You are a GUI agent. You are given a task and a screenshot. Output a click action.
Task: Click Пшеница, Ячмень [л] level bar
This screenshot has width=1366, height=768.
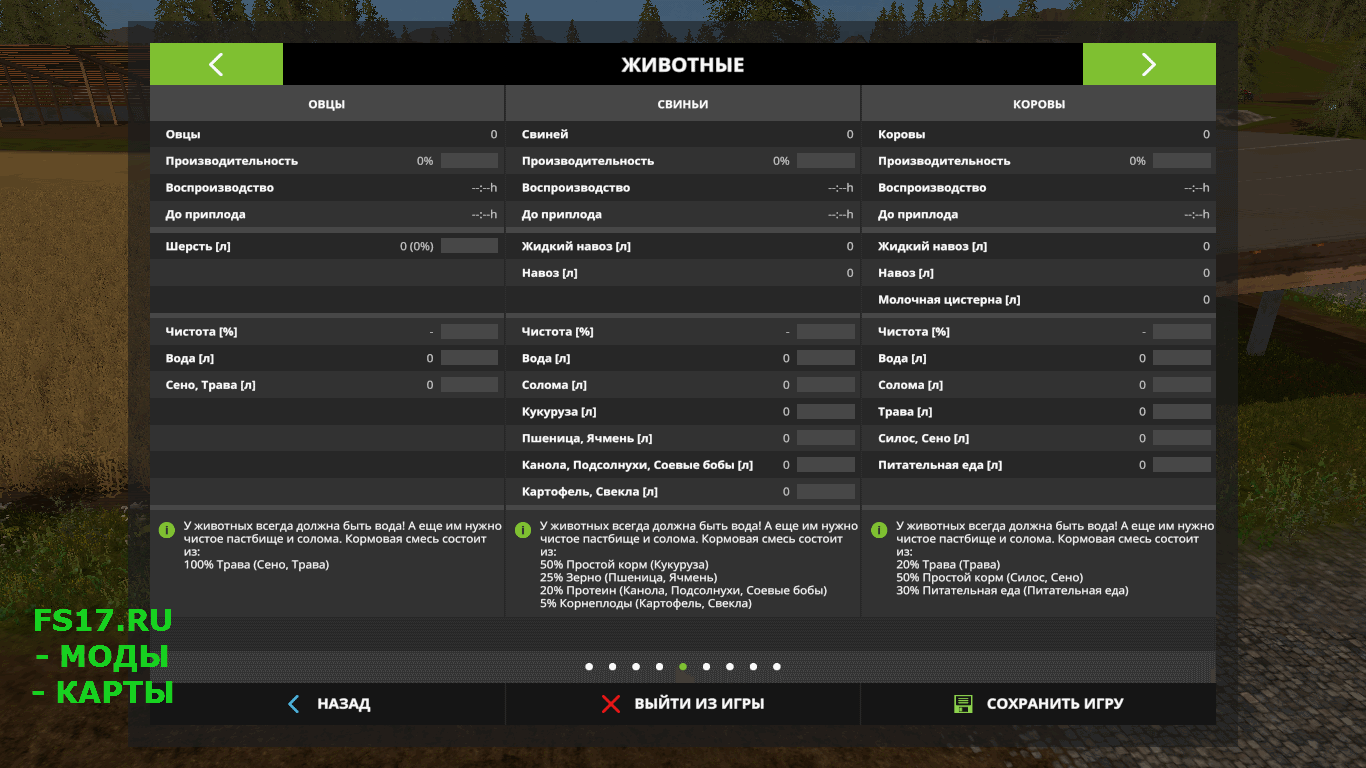(x=826, y=438)
